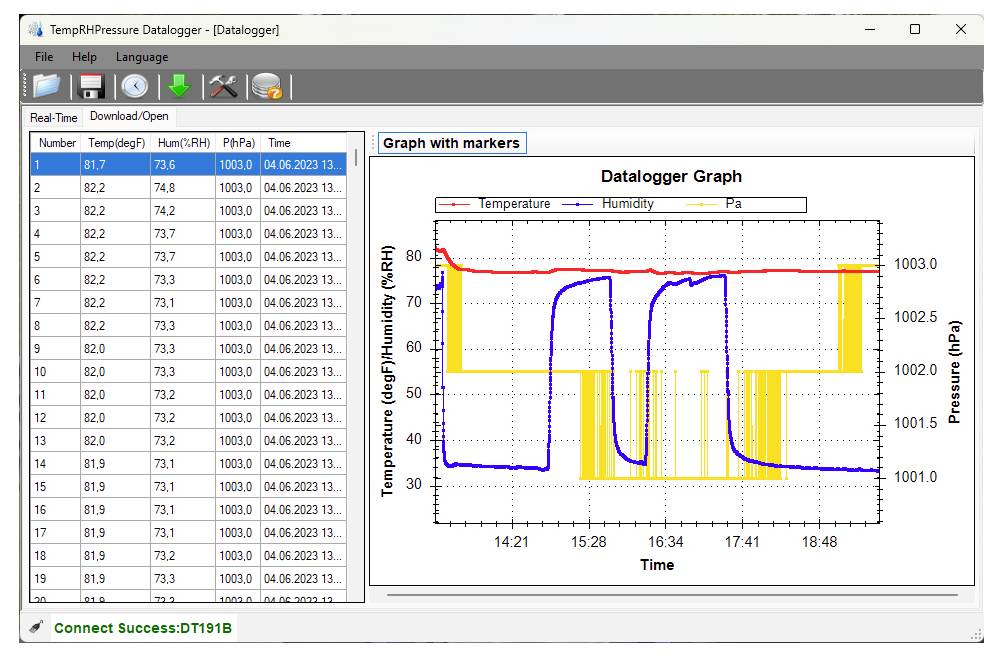
Task: Select row number 9 in the table
Action: pos(189,348)
